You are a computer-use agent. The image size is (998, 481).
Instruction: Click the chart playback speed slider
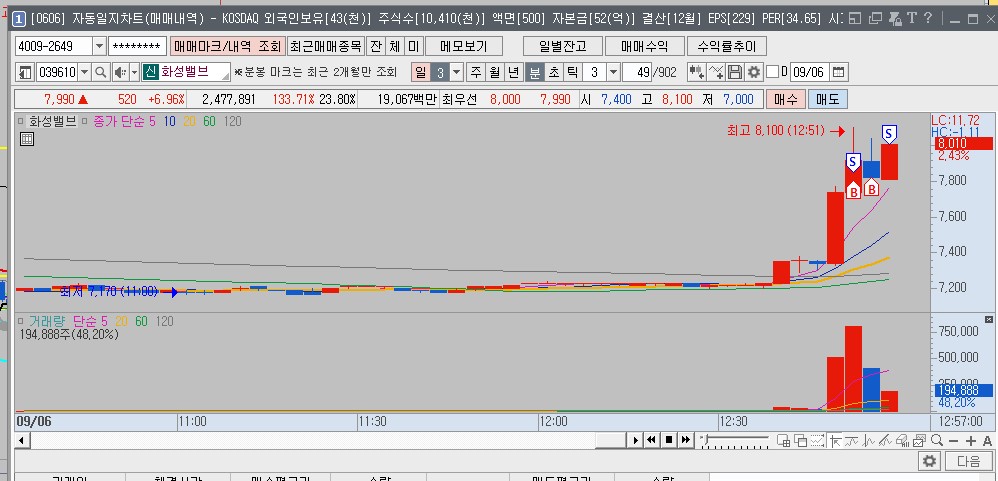[733, 440]
